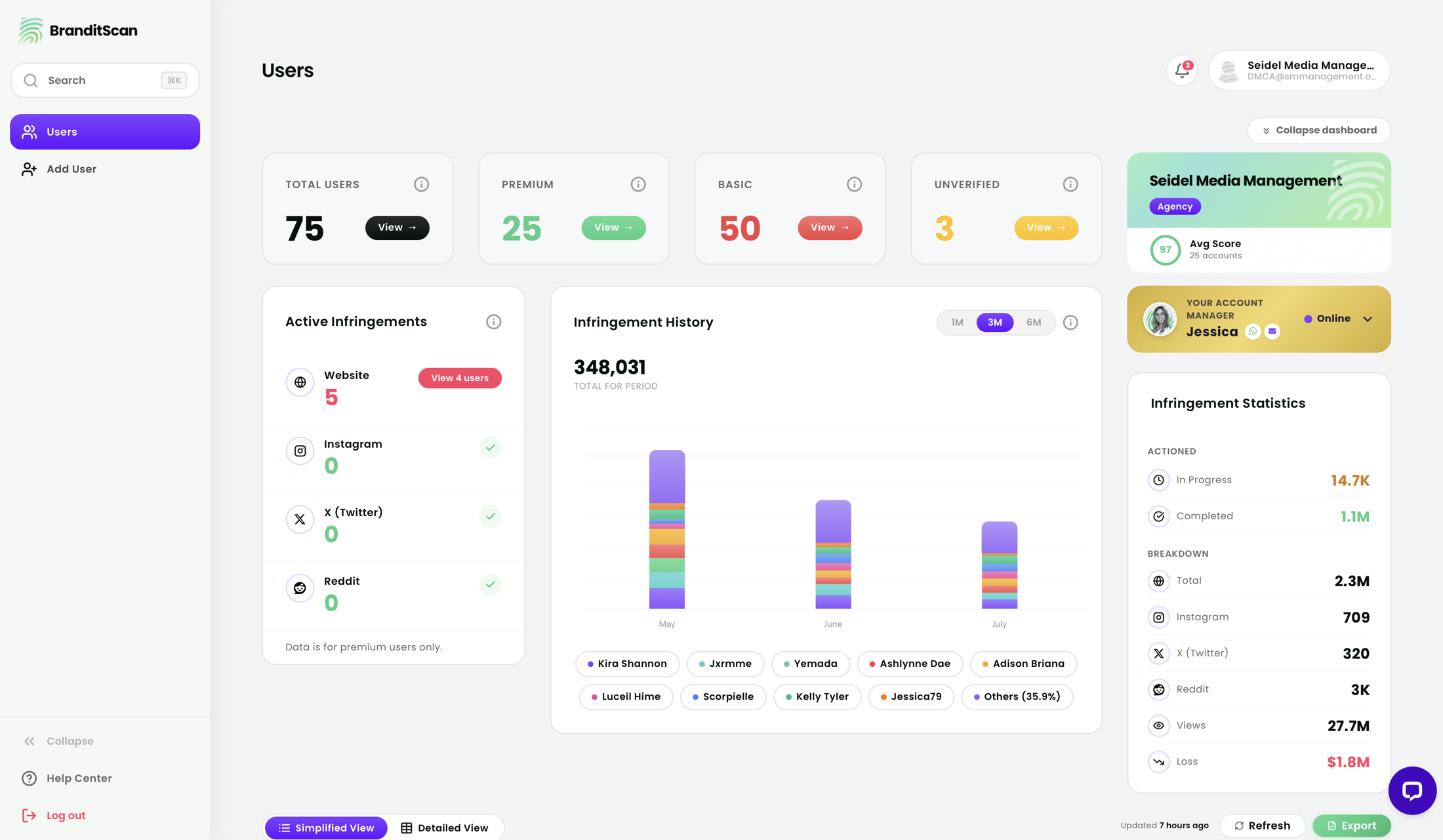Select the 3M history range
Image resolution: width=1443 pixels, height=840 pixels.
[x=994, y=322]
